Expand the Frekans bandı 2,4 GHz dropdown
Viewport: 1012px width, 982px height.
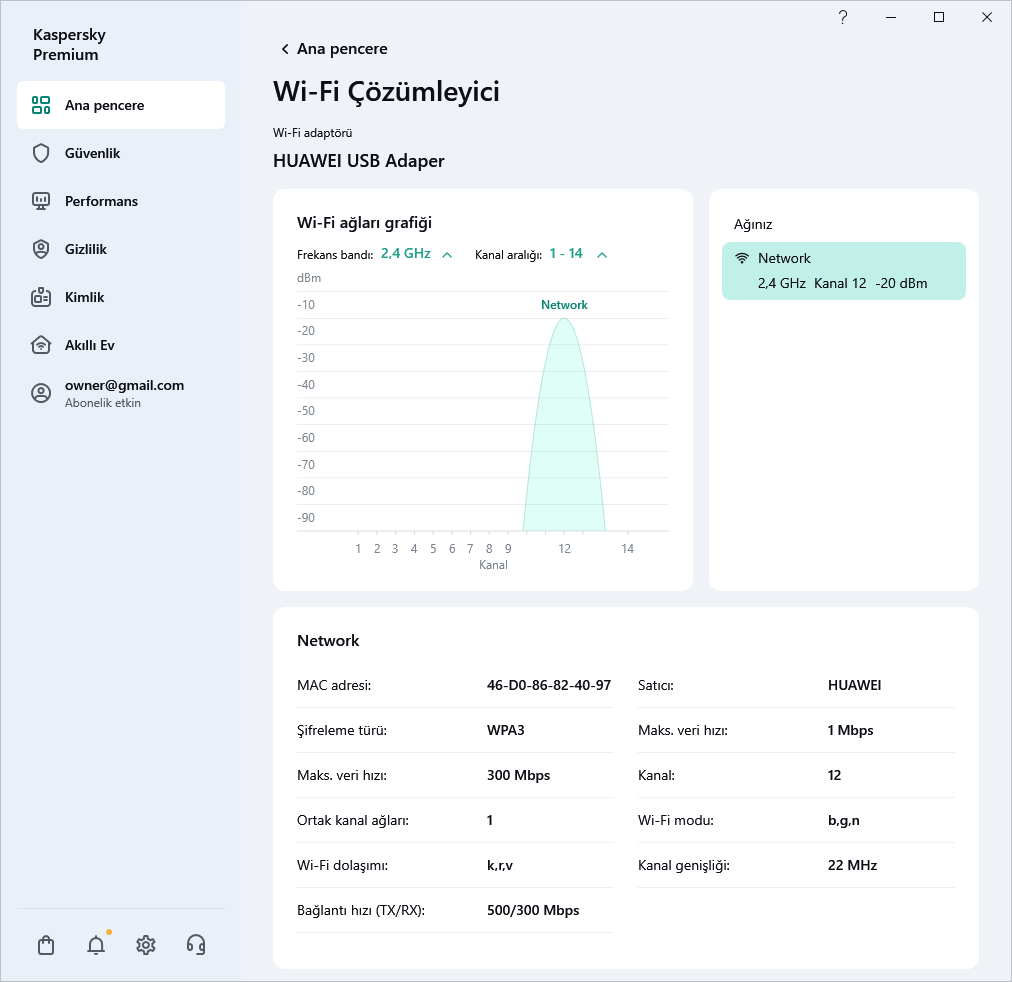[405, 254]
